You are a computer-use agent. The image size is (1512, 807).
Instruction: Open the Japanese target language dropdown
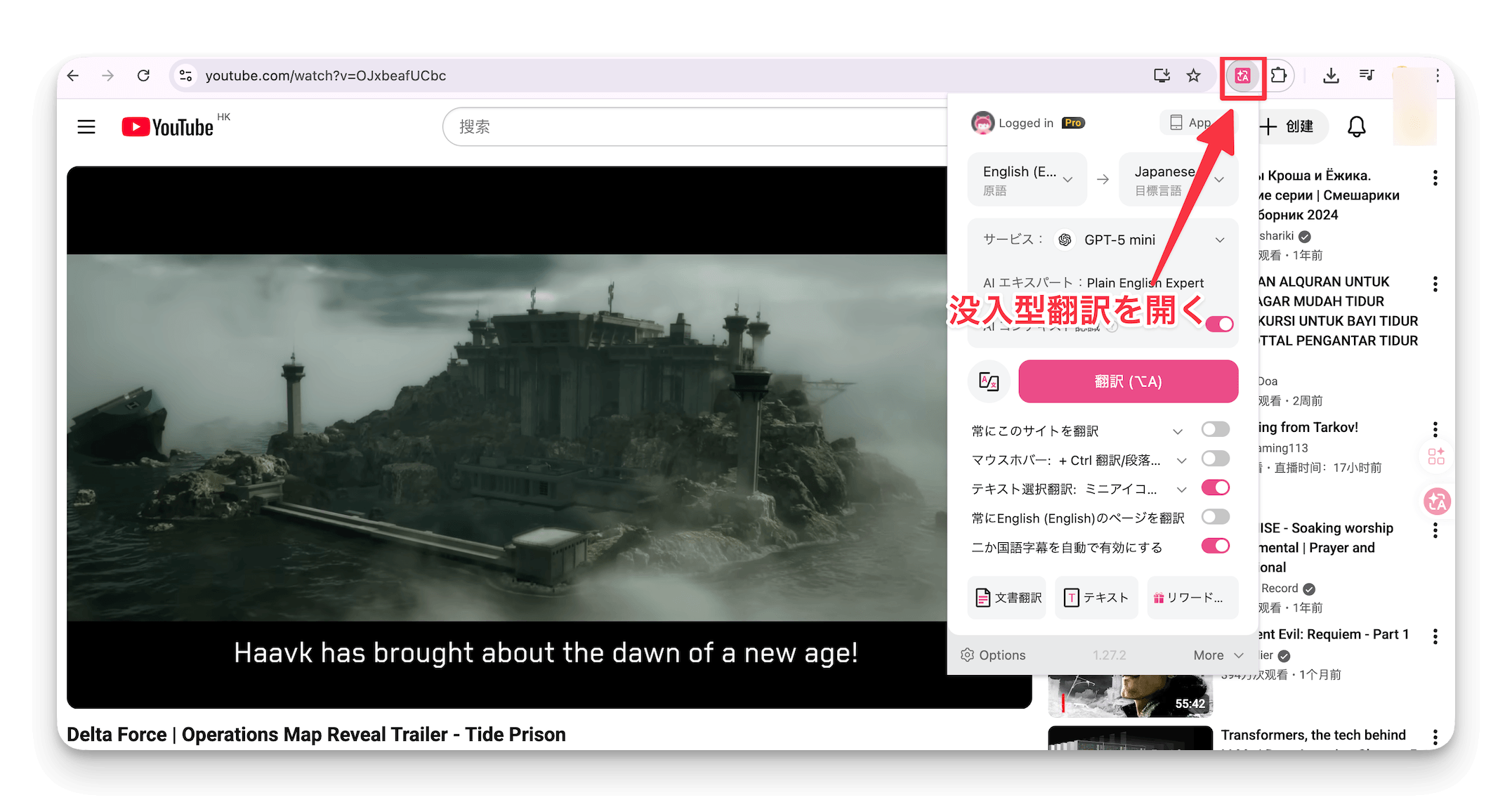(x=1178, y=180)
